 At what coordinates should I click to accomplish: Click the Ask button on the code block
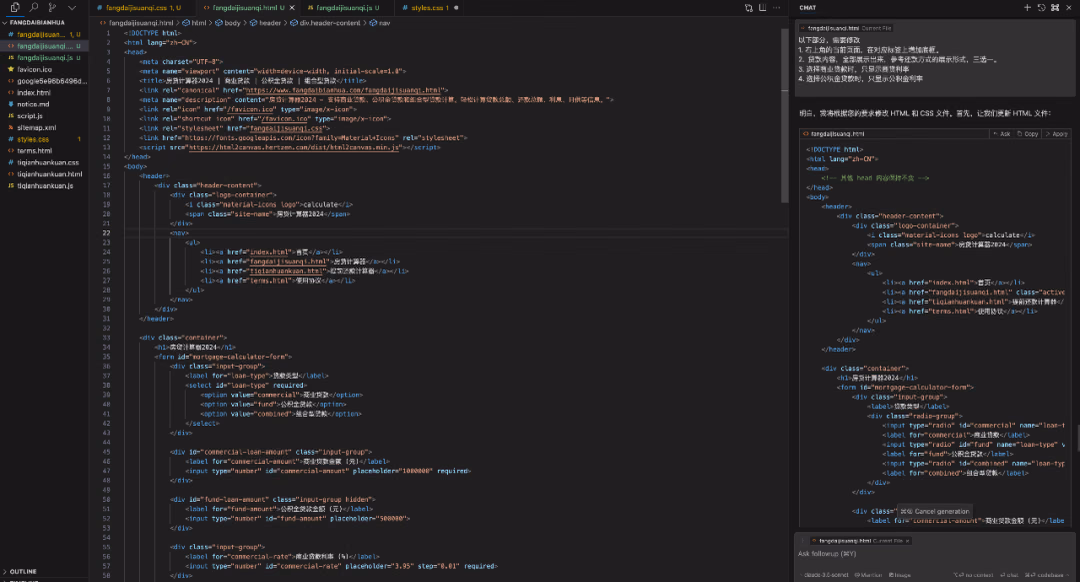tap(1002, 134)
